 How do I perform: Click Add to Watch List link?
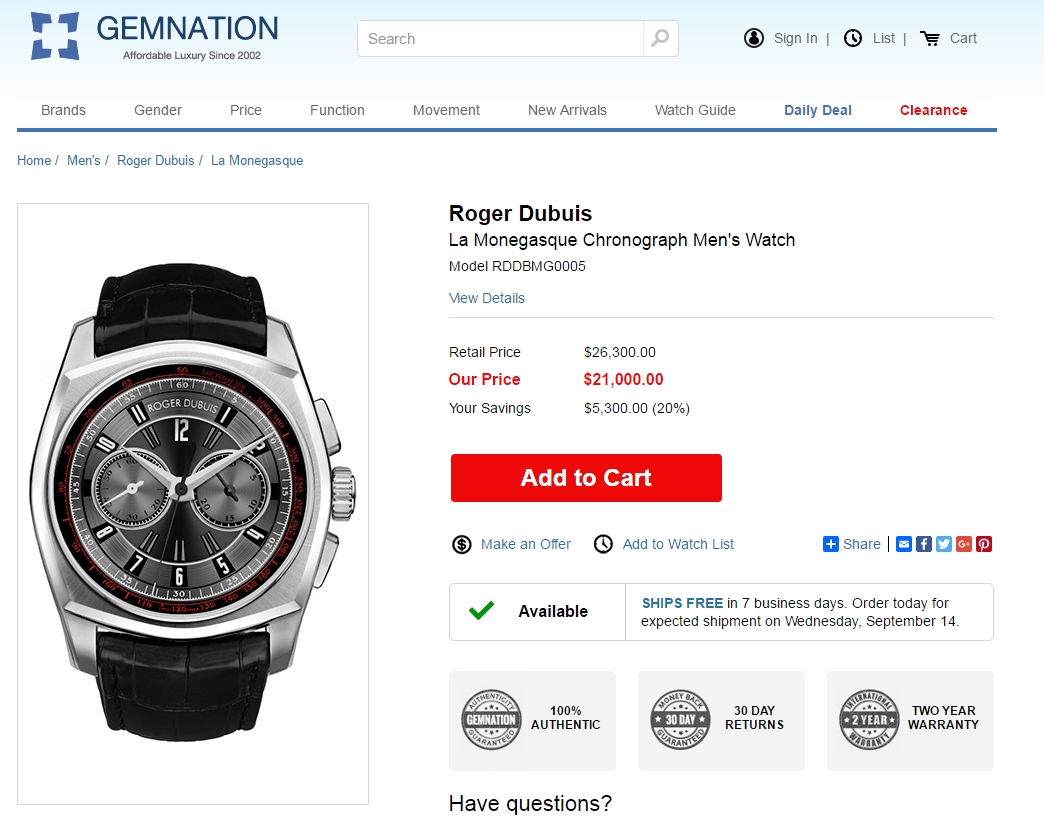point(678,544)
